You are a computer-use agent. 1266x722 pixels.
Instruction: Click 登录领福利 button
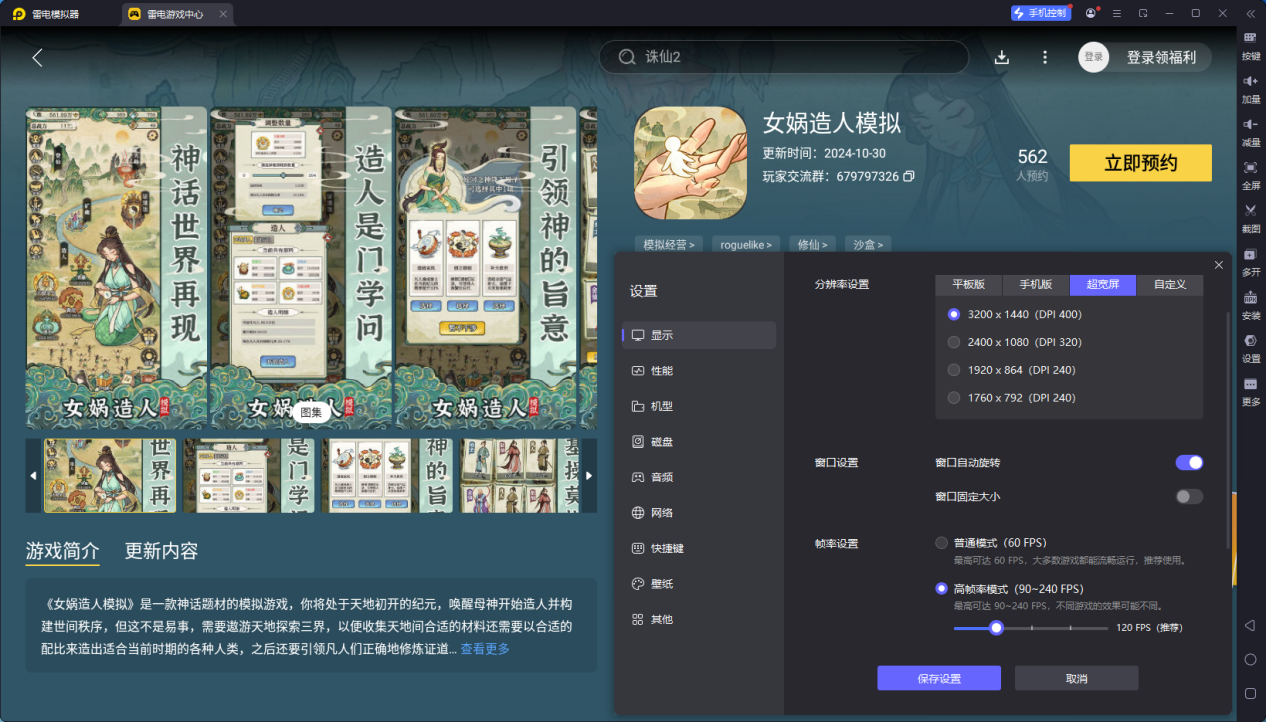click(x=1161, y=57)
